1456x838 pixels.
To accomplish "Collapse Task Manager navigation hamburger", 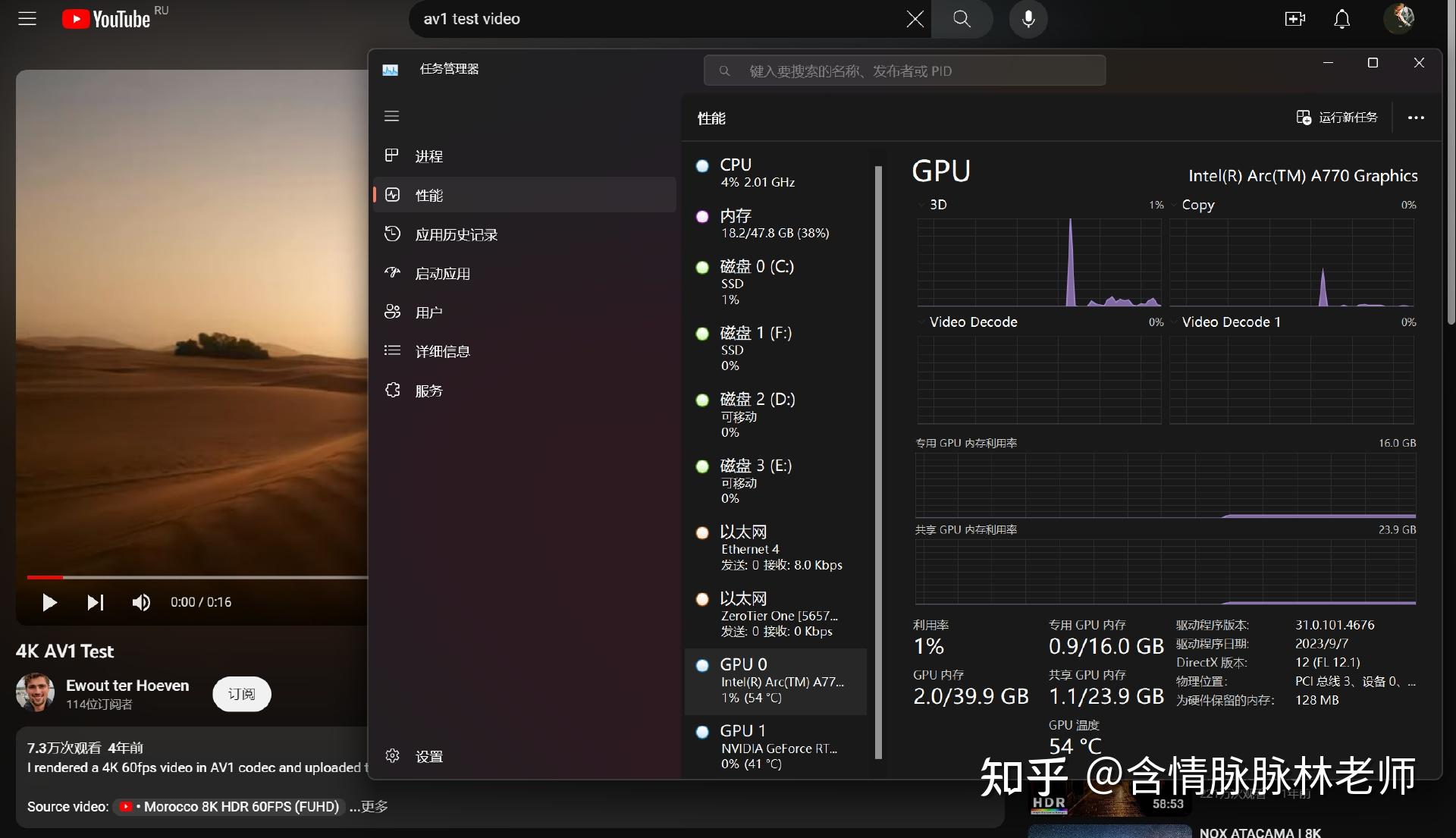I will pyautogui.click(x=391, y=116).
